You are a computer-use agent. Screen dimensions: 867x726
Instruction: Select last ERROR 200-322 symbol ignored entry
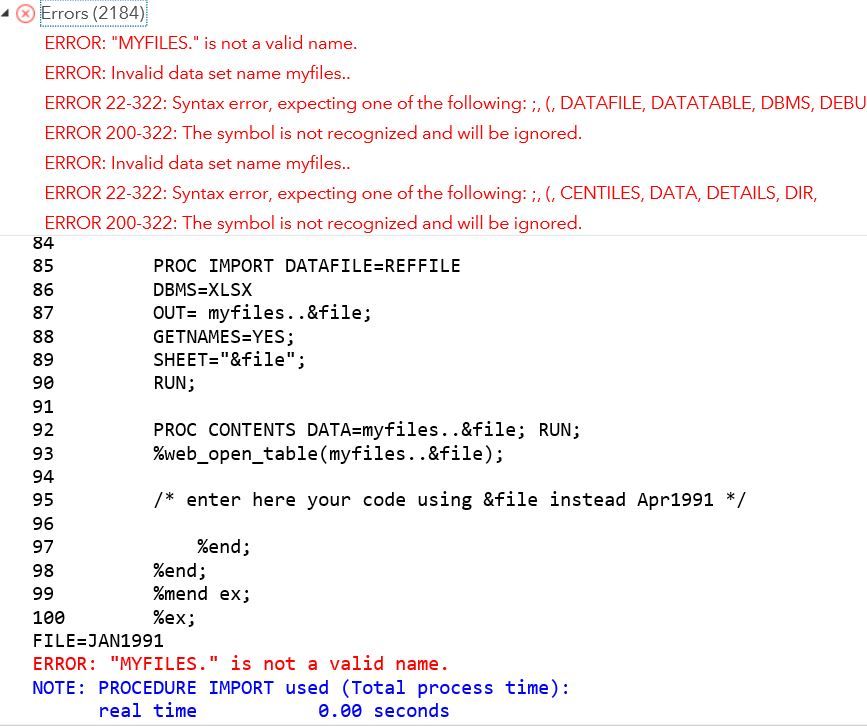pos(313,223)
